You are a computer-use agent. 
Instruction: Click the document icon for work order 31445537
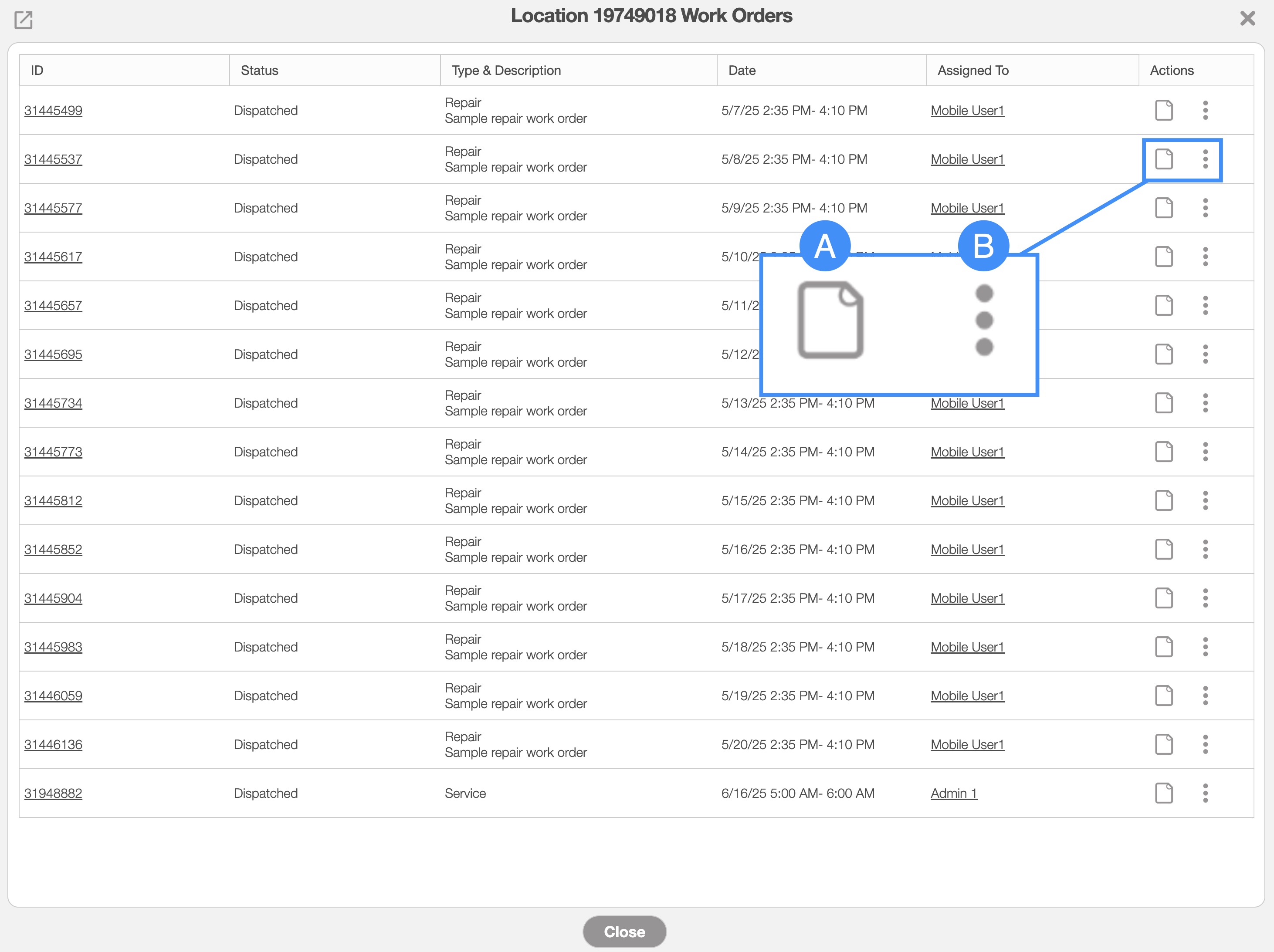tap(1163, 159)
